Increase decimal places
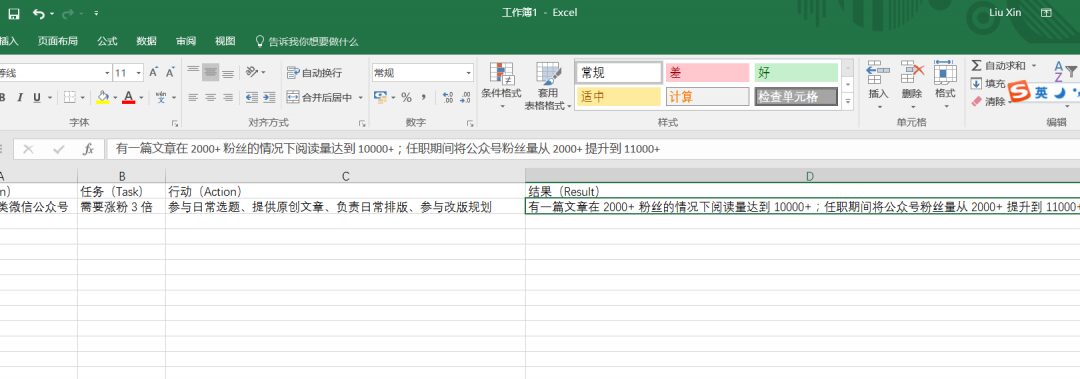The height and width of the screenshot is (379, 1080). [448, 97]
